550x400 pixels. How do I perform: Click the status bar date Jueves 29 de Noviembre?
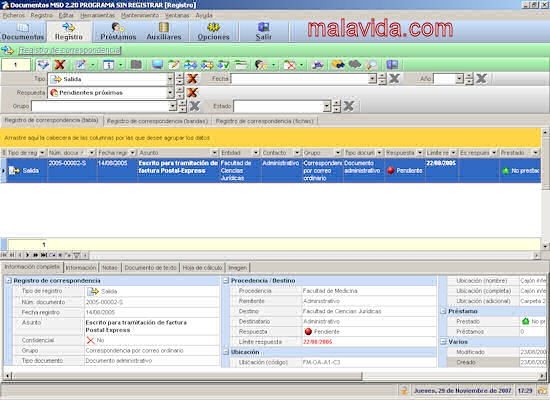tap(462, 391)
